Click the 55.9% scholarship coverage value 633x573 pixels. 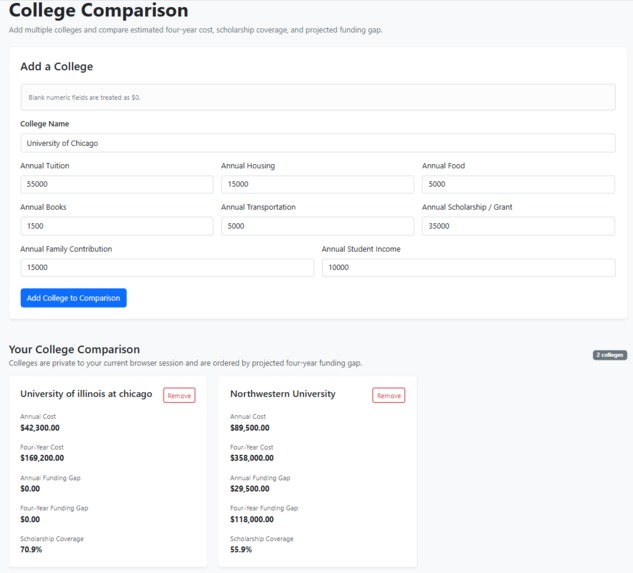pos(241,549)
